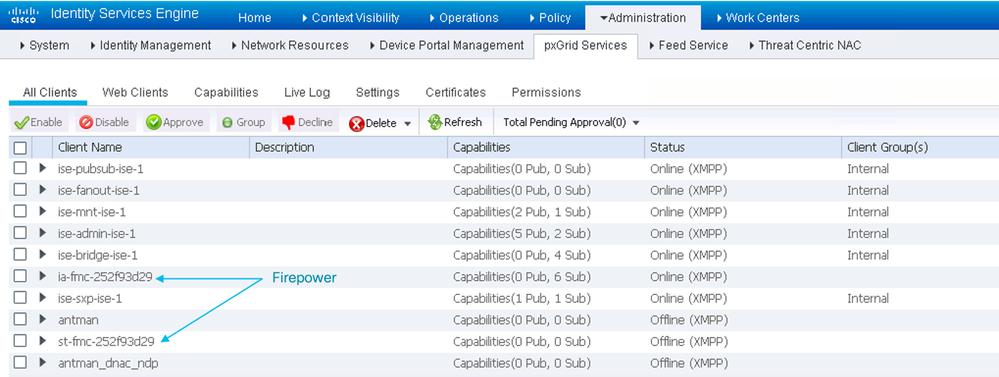Click the Capabilities column header
The height and width of the screenshot is (377, 999).
click(x=545, y=147)
